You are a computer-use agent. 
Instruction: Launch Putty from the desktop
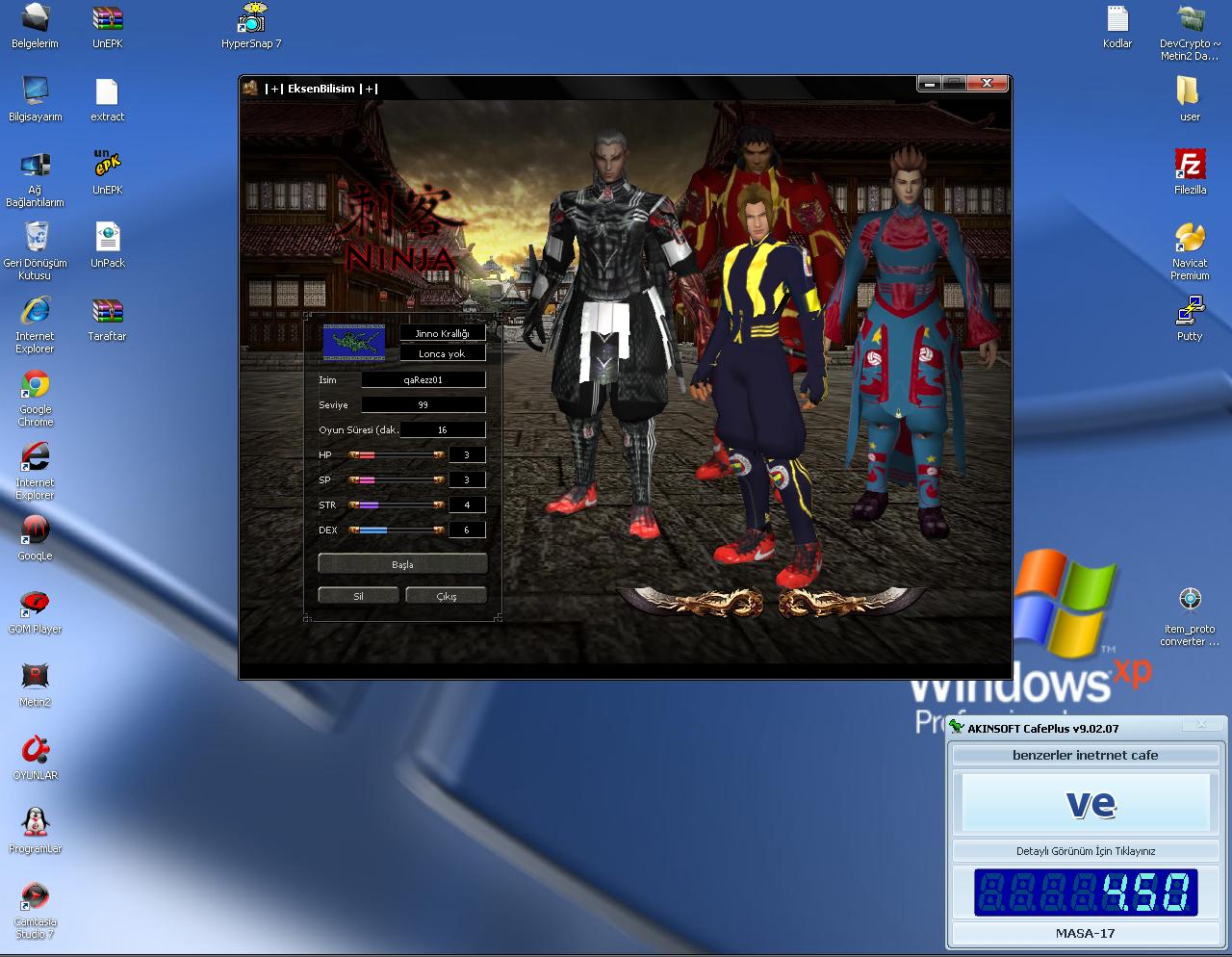[1190, 319]
